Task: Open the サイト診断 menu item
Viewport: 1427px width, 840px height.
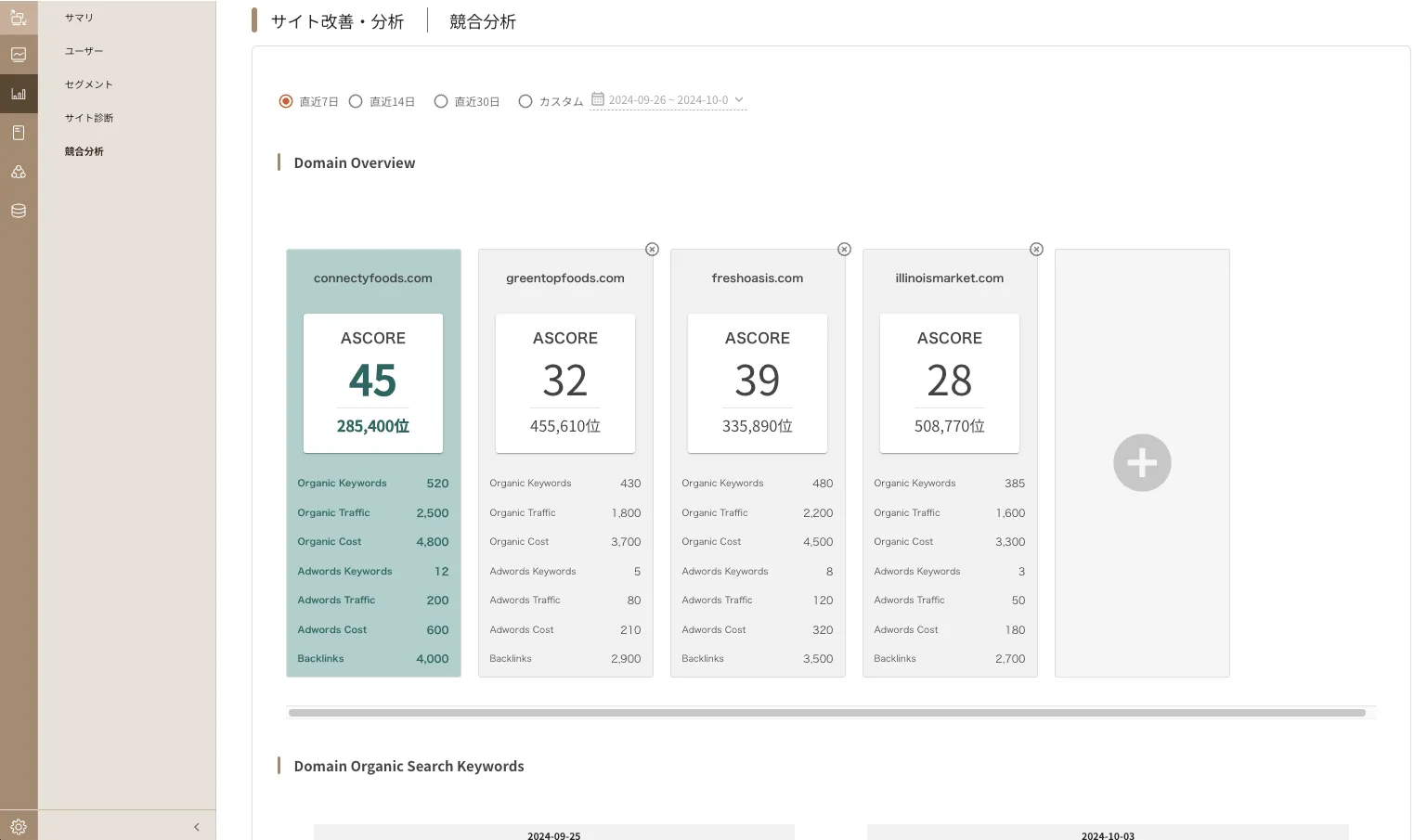Action: tap(88, 118)
